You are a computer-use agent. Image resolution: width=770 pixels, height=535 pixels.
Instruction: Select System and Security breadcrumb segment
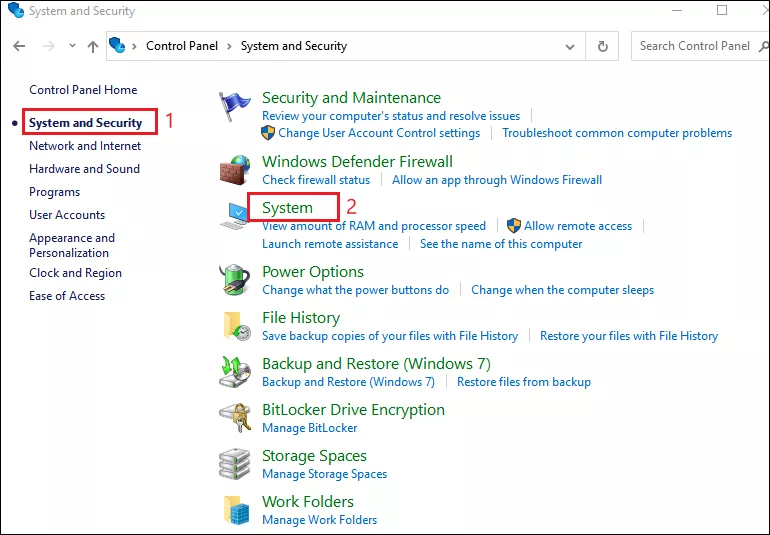pos(294,46)
